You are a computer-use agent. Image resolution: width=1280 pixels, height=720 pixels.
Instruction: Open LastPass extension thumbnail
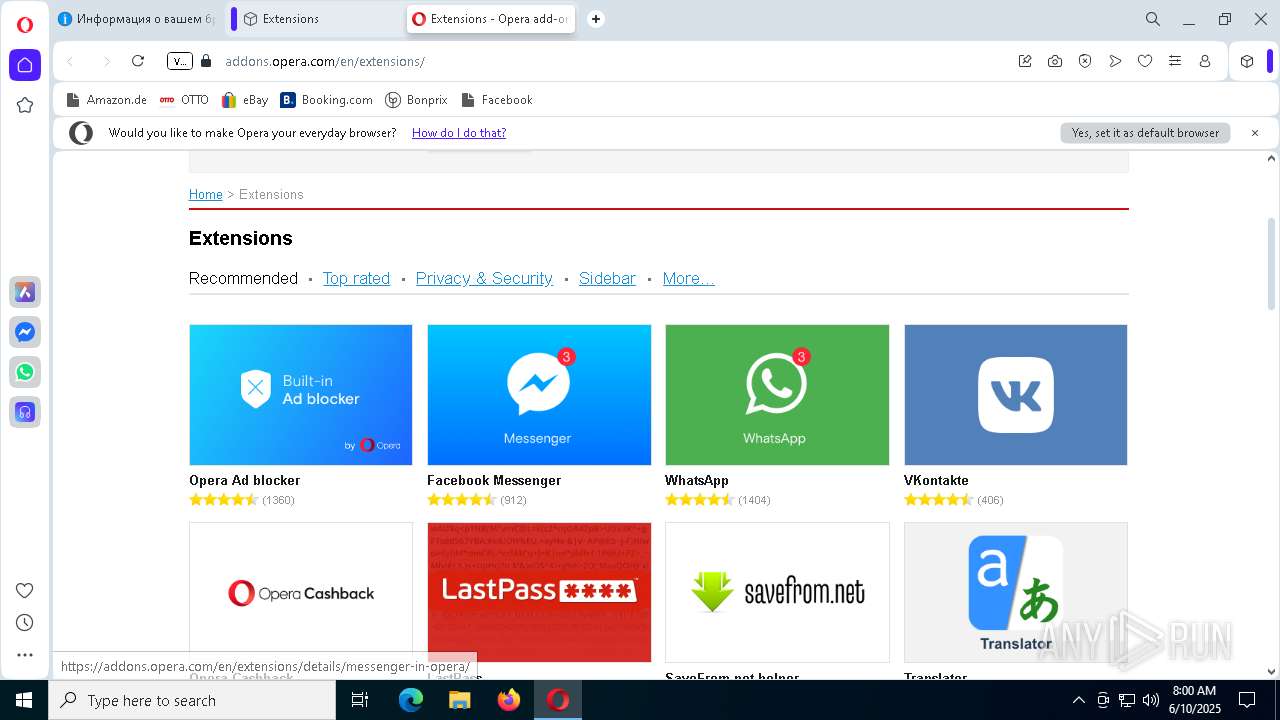pos(539,592)
